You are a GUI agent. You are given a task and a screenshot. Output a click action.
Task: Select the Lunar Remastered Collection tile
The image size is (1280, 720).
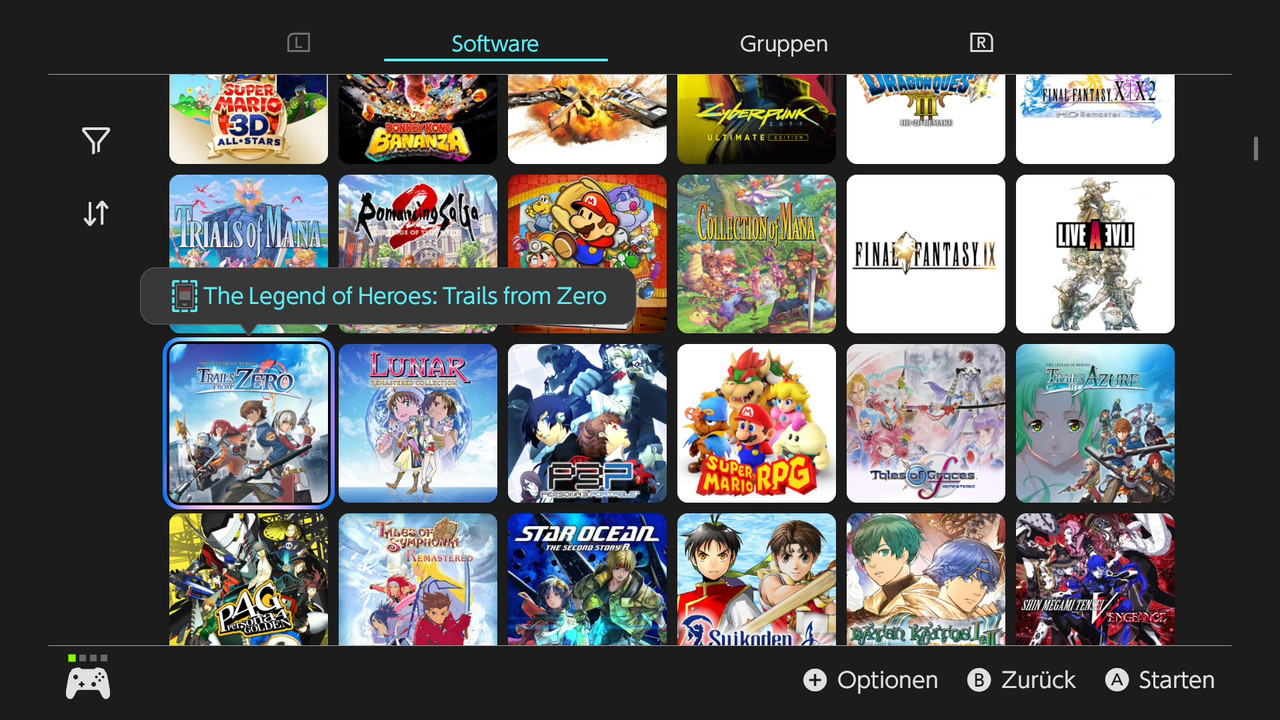pyautogui.click(x=418, y=423)
